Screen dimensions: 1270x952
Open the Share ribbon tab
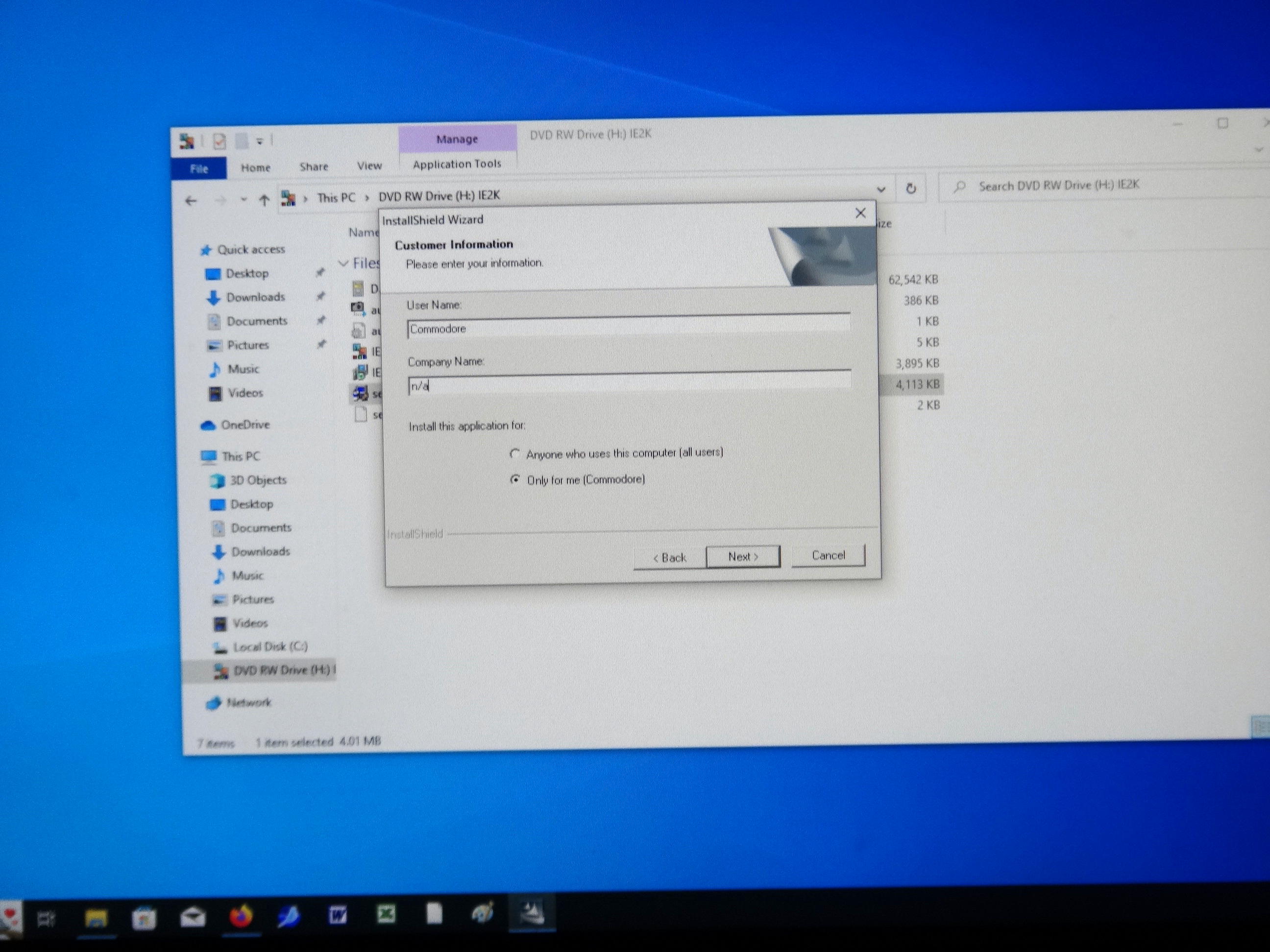pos(314,167)
